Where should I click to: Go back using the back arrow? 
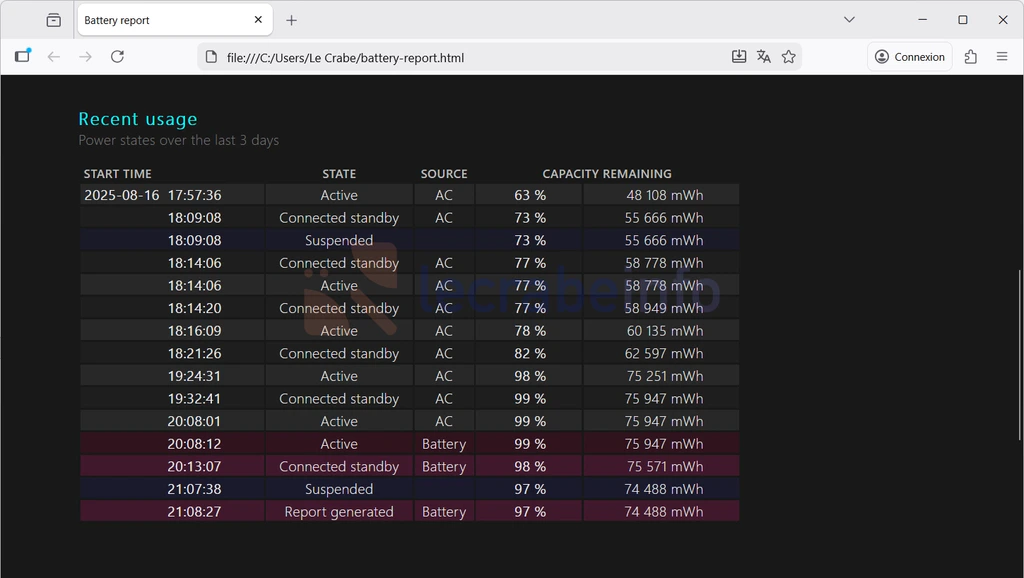(54, 57)
